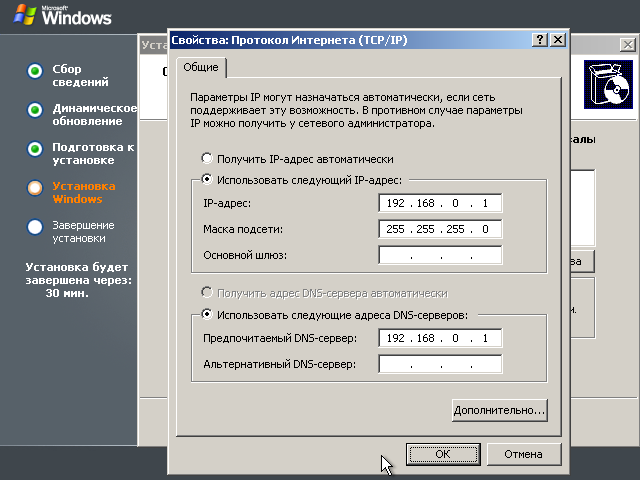Click the "Завершение установки" text
The width and height of the screenshot is (640, 480).
pos(83,231)
